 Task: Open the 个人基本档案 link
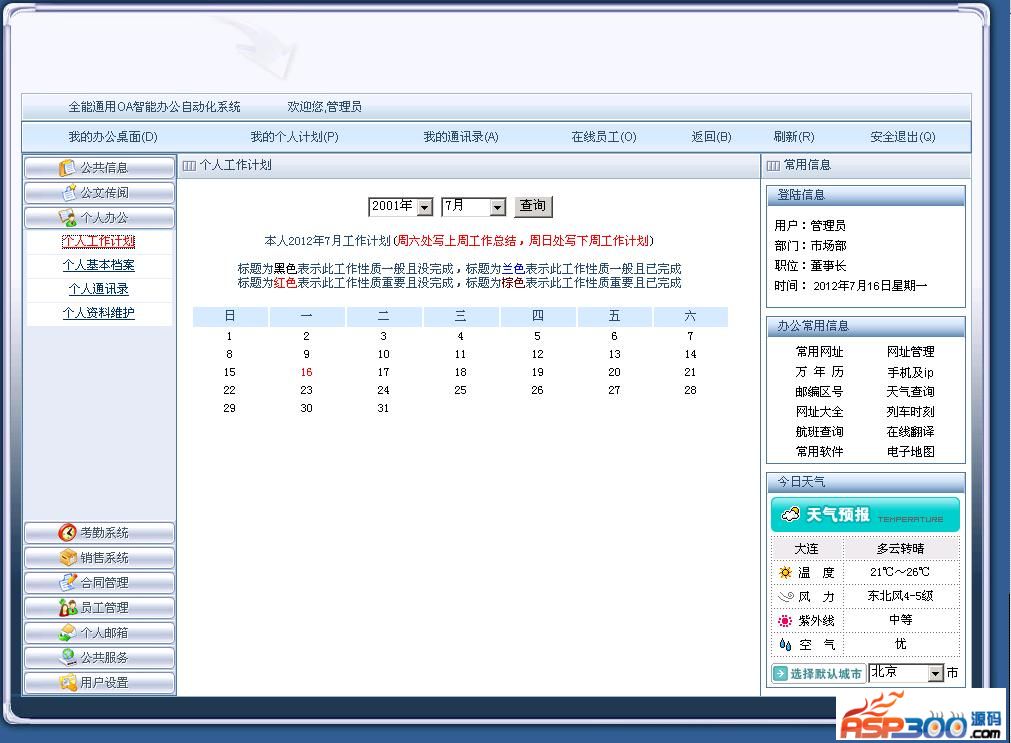click(99, 265)
